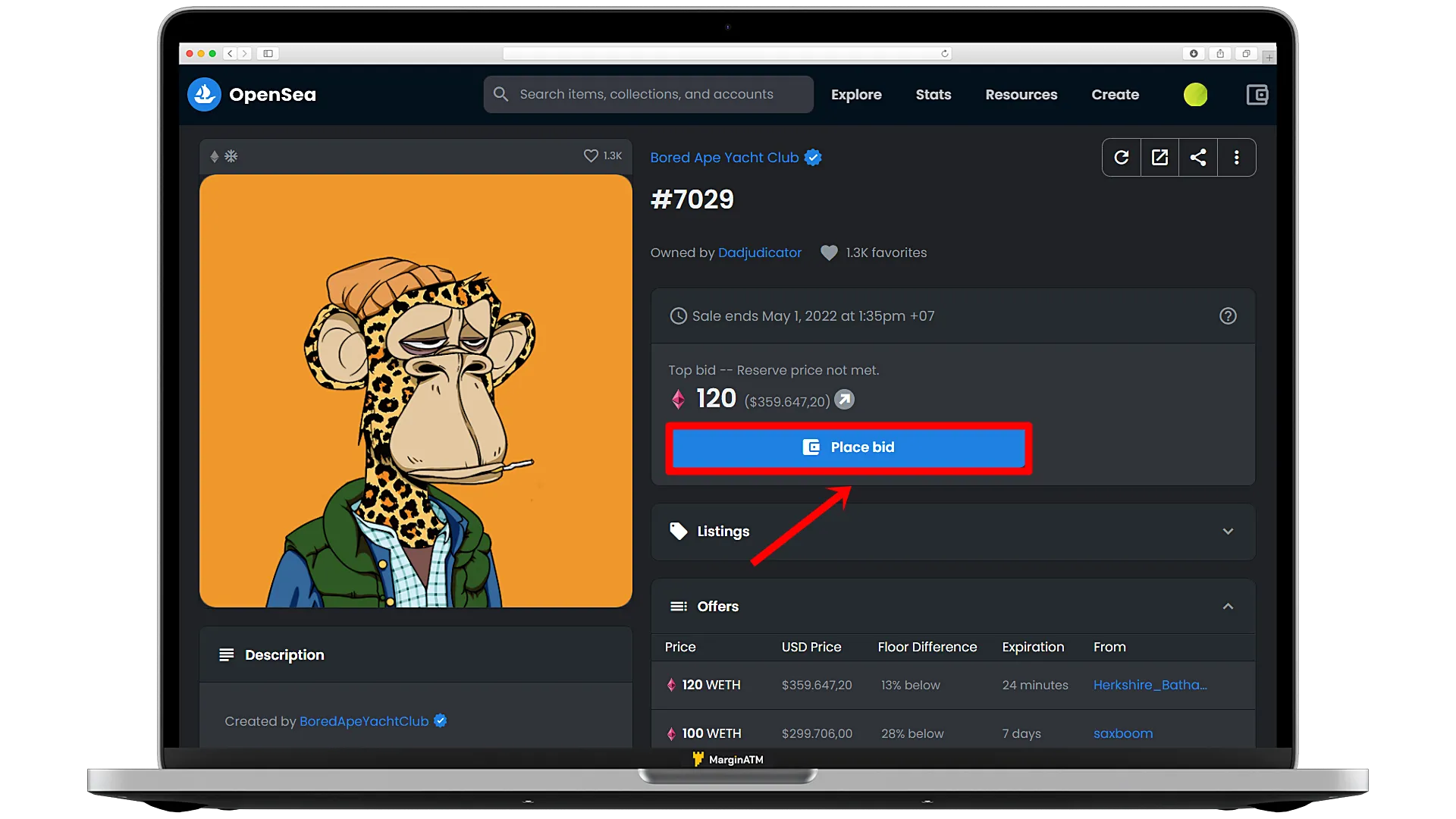Click the clock icon beside sale end
1456x819 pixels.
pos(678,316)
